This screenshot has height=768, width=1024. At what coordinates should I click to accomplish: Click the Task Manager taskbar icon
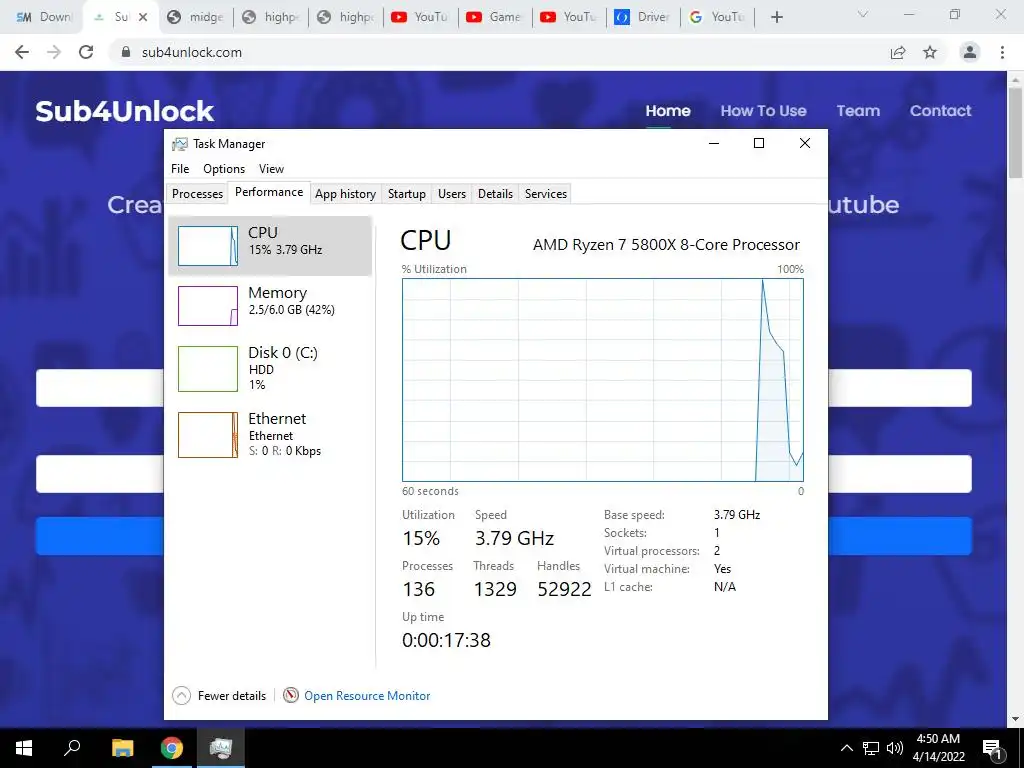tap(221, 748)
